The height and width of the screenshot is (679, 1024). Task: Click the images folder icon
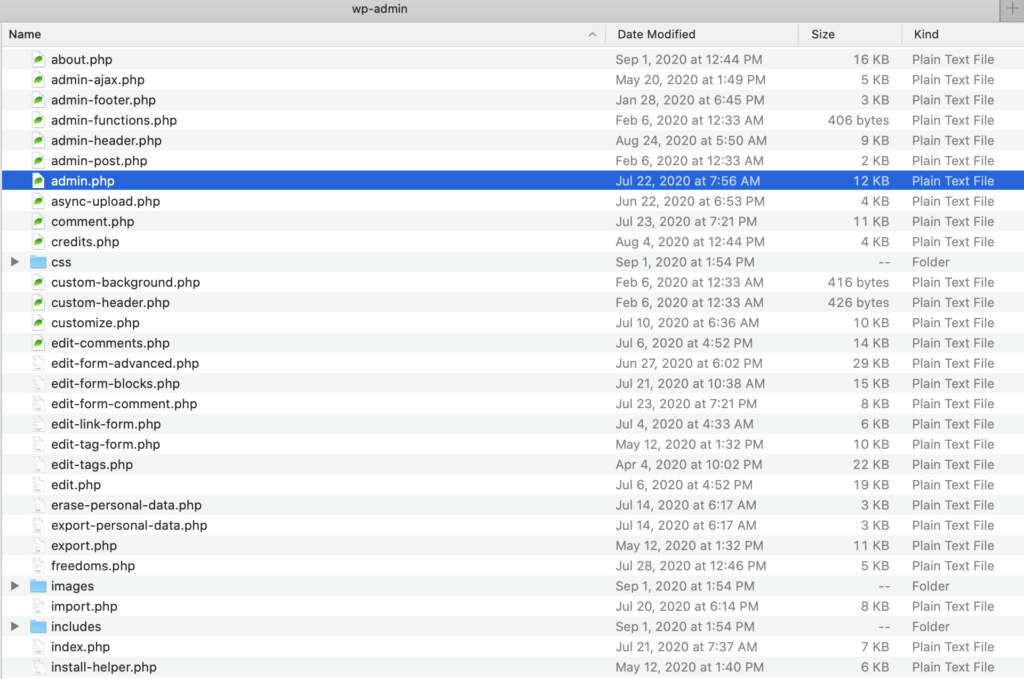pyautogui.click(x=39, y=586)
